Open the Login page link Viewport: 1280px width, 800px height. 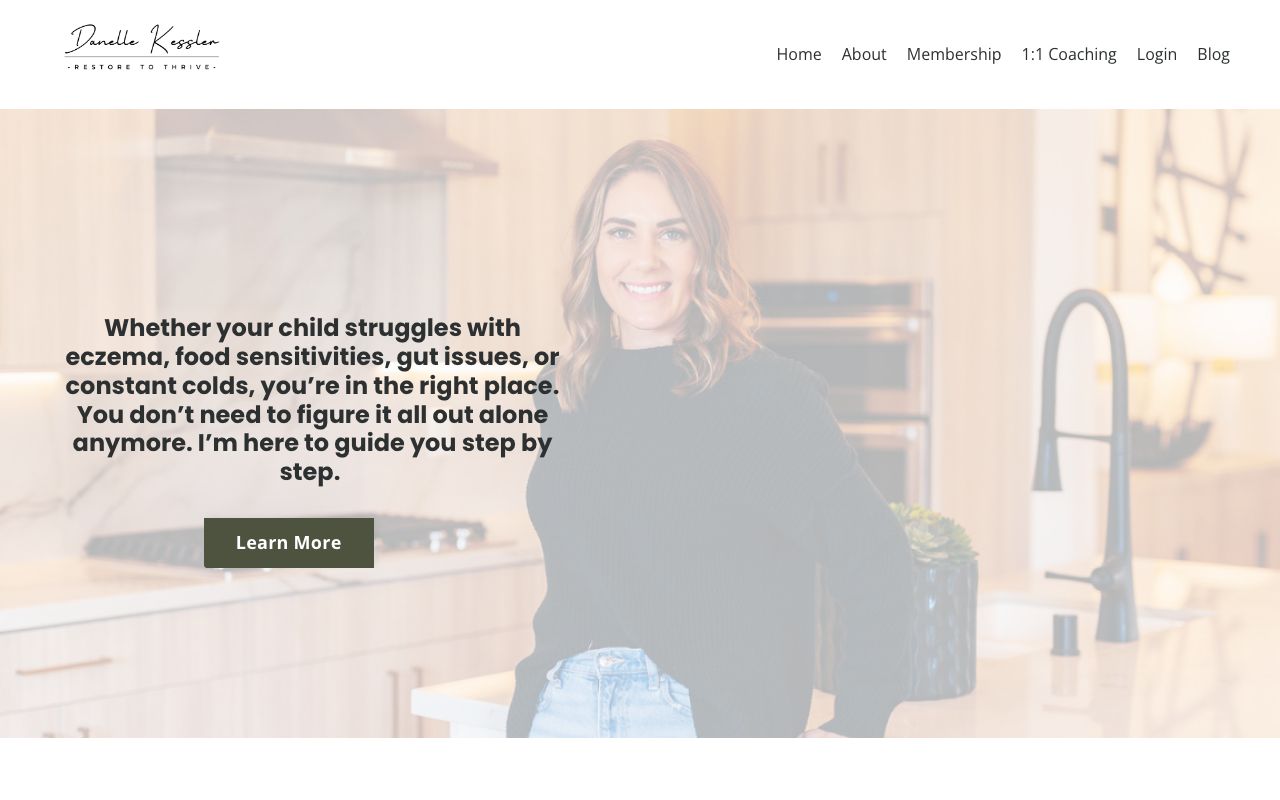1157,54
